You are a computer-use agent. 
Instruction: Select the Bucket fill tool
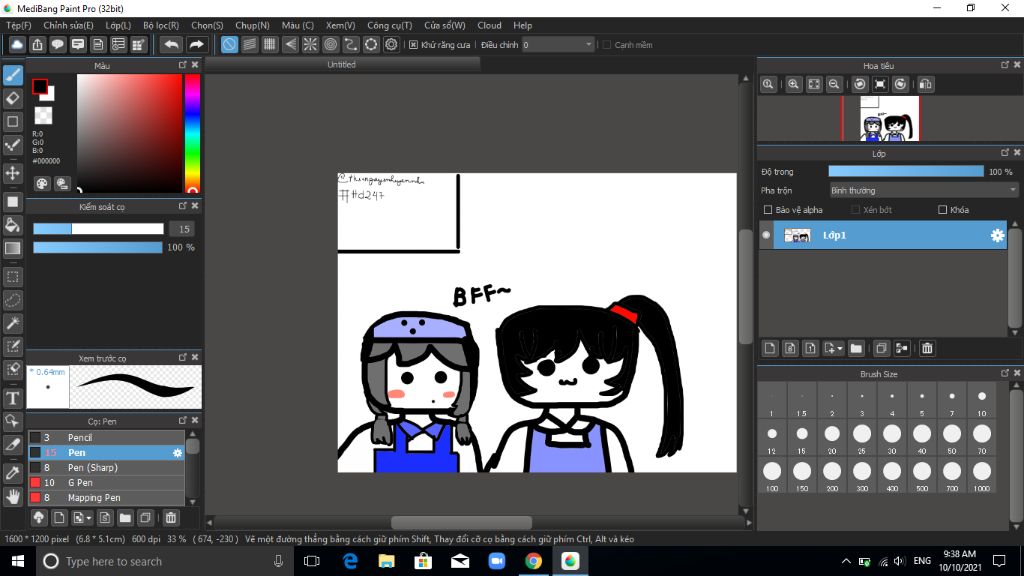point(13,224)
